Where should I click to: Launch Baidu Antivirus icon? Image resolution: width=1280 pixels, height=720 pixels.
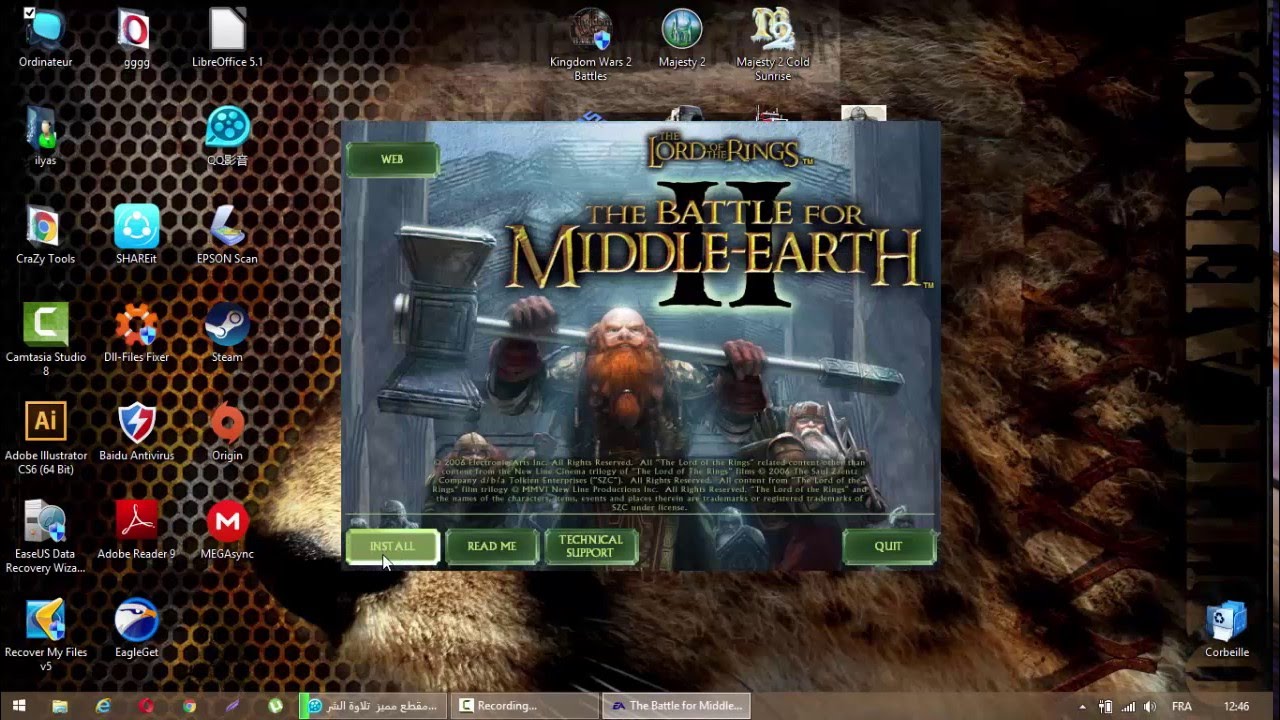click(136, 431)
